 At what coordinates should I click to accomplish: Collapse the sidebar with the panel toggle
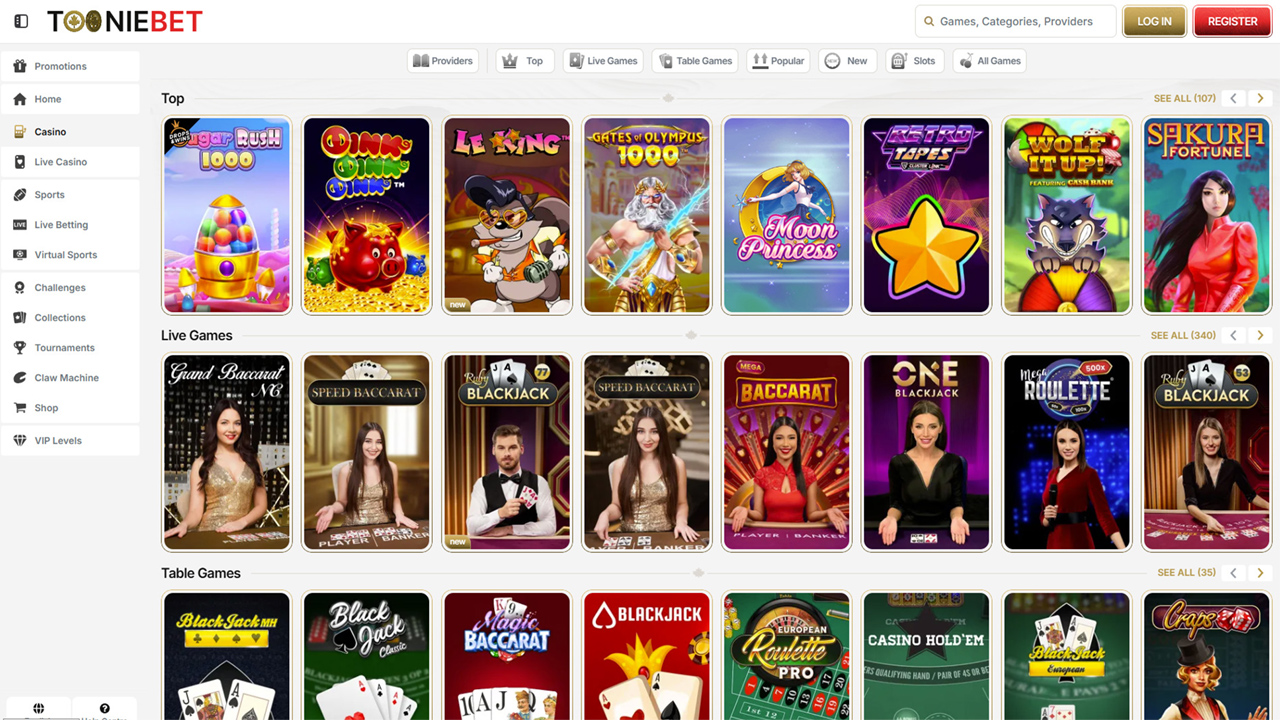point(21,20)
